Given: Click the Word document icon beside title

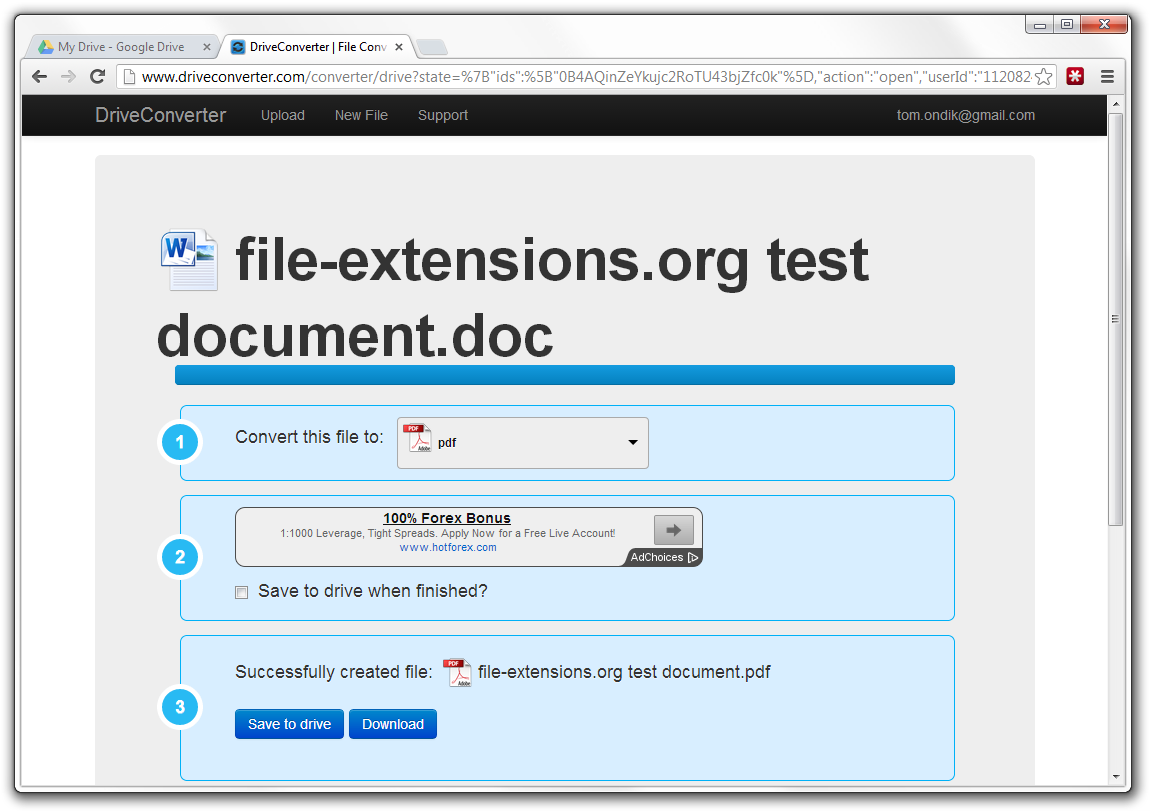Looking at the screenshot, I should coord(189,260).
